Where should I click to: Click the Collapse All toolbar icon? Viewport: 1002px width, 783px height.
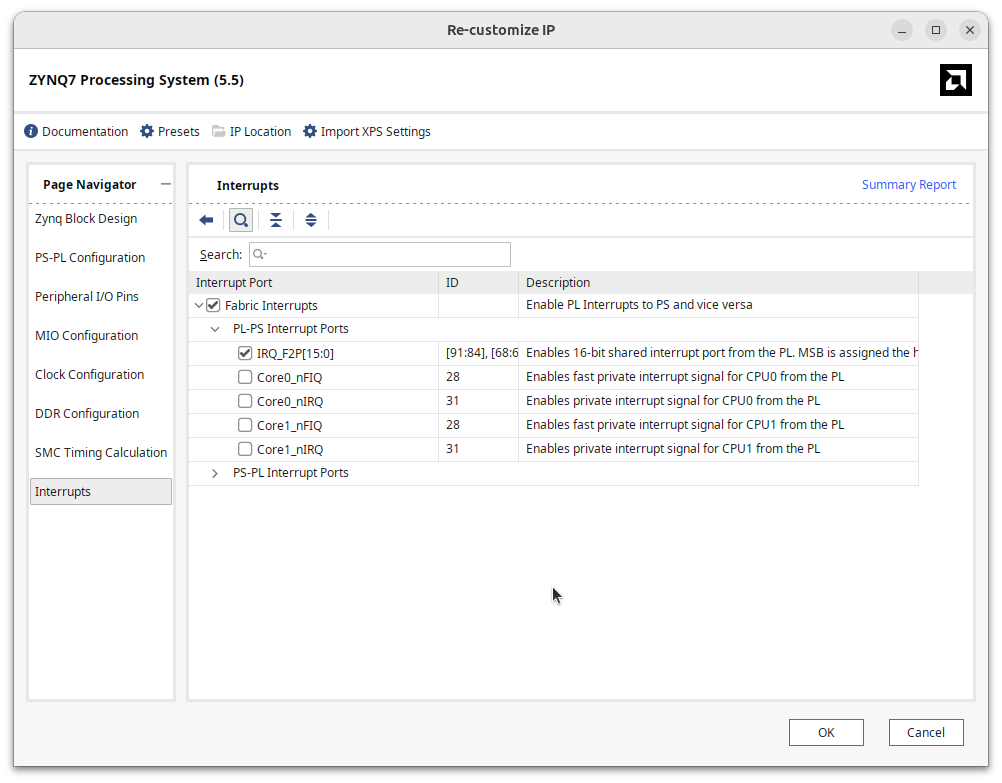coord(275,220)
